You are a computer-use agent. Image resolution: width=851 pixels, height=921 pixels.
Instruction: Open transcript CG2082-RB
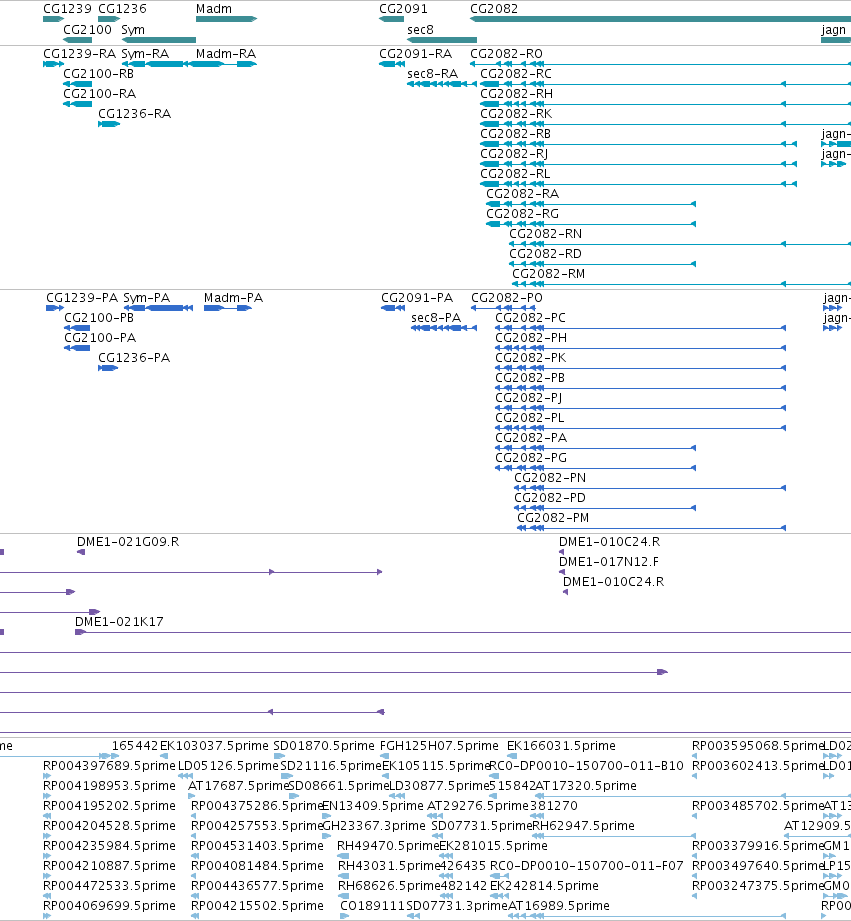pos(516,134)
